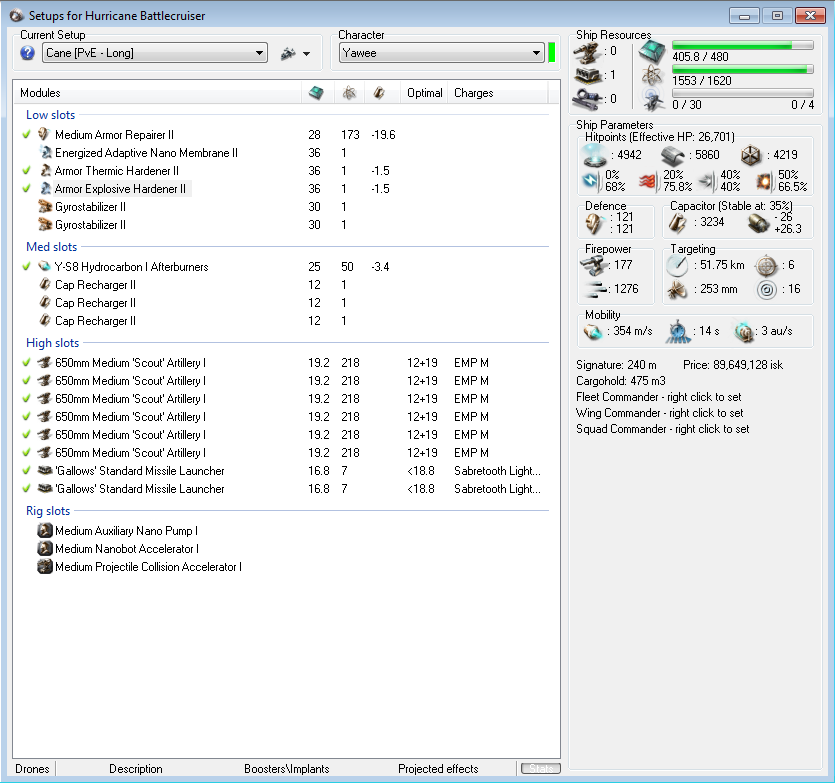Screen dimensions: 835x783
Task: Click the Medium Auxiliary Nano Pump I icon
Action: (45, 531)
